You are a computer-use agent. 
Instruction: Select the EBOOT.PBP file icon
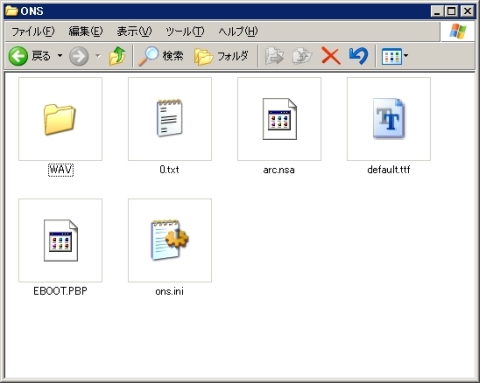pos(60,240)
